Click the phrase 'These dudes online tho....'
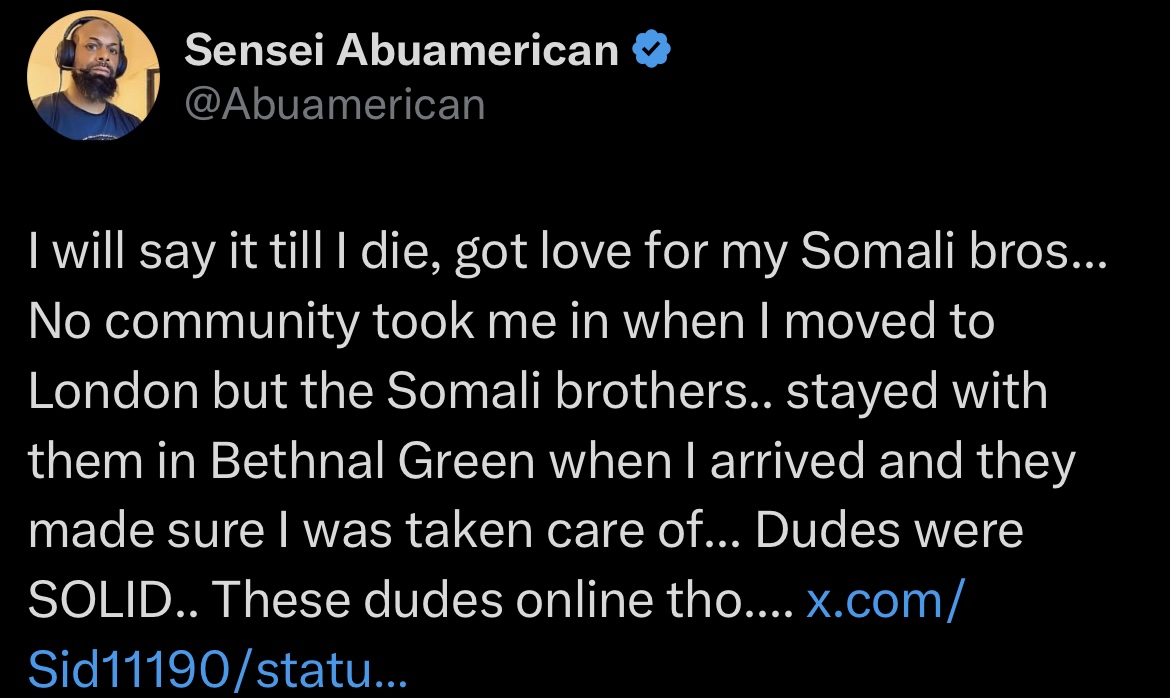Screen dimensions: 1170x698 (502, 599)
